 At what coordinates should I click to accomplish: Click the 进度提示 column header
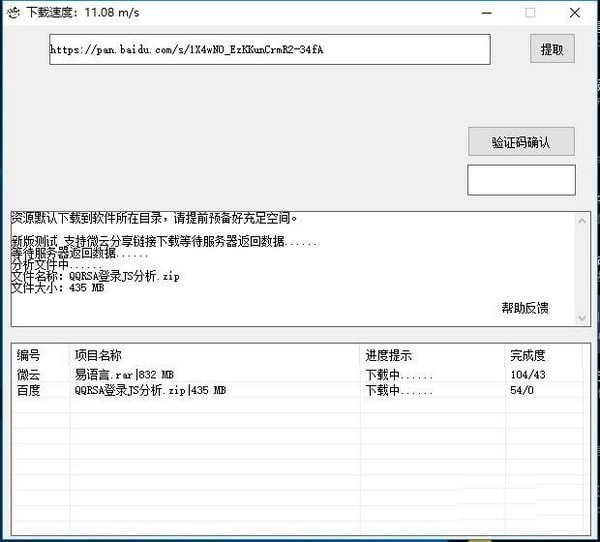click(388, 355)
